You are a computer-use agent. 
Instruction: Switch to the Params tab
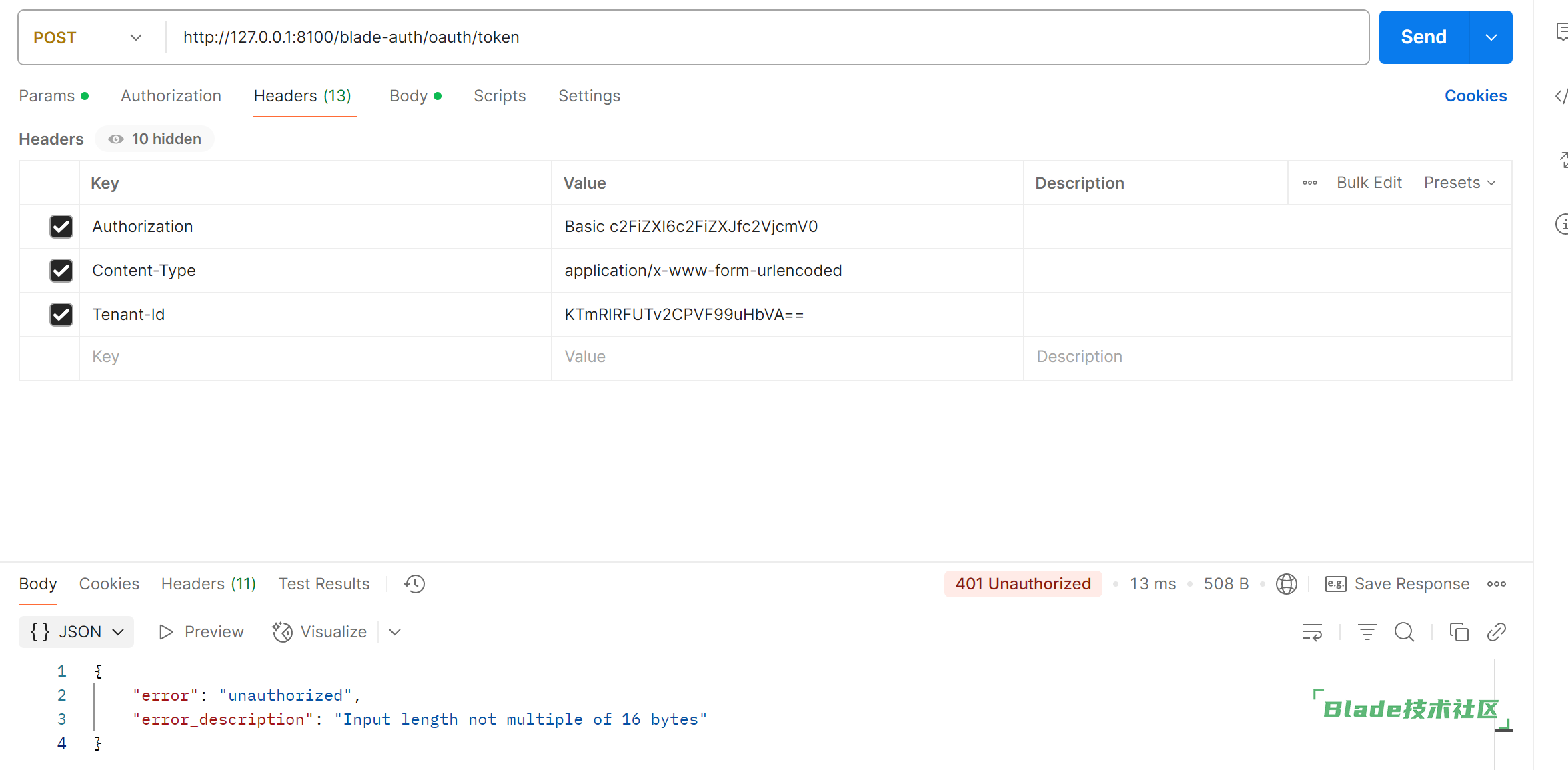tap(53, 96)
